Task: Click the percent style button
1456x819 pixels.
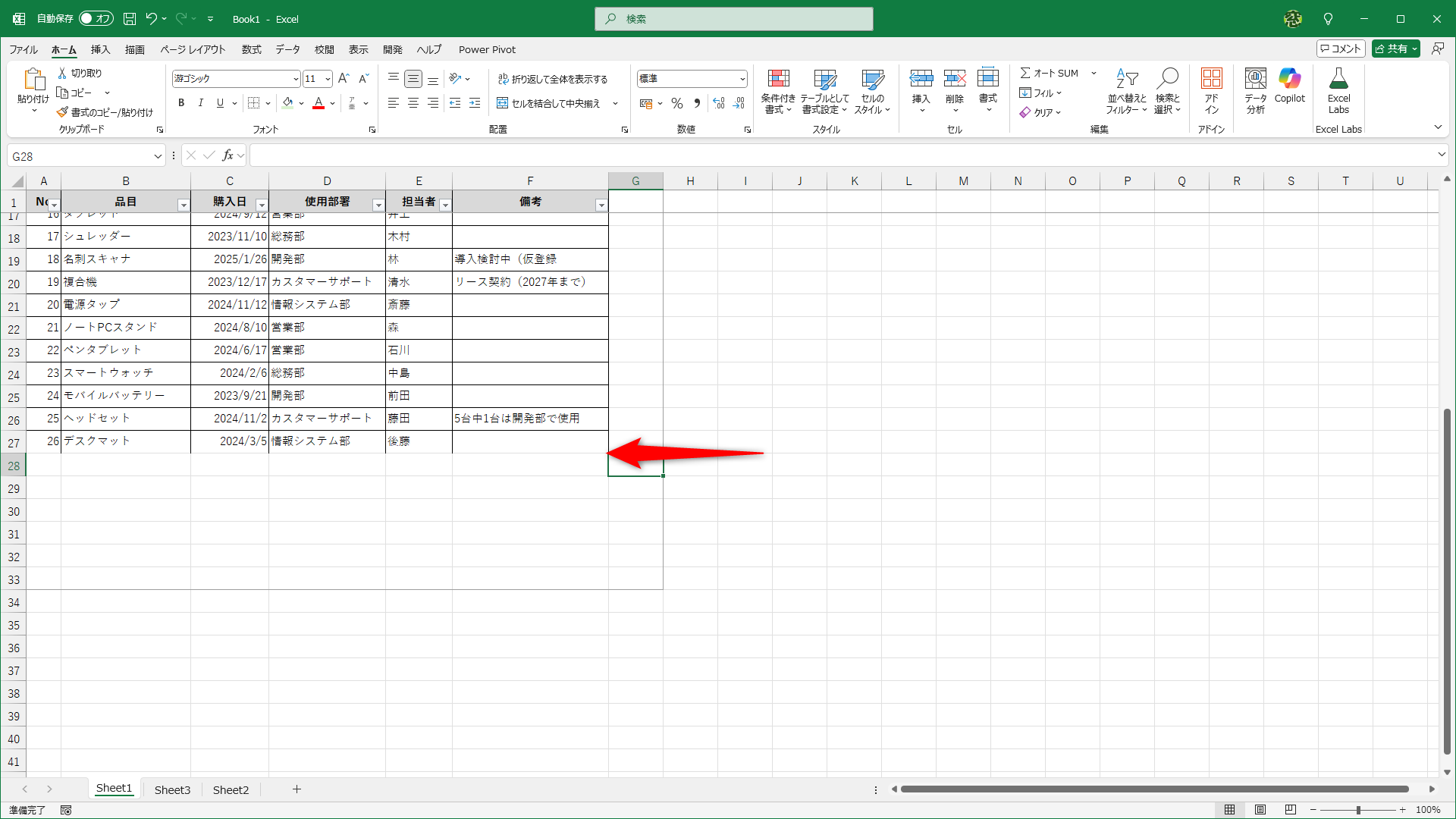Action: [677, 103]
